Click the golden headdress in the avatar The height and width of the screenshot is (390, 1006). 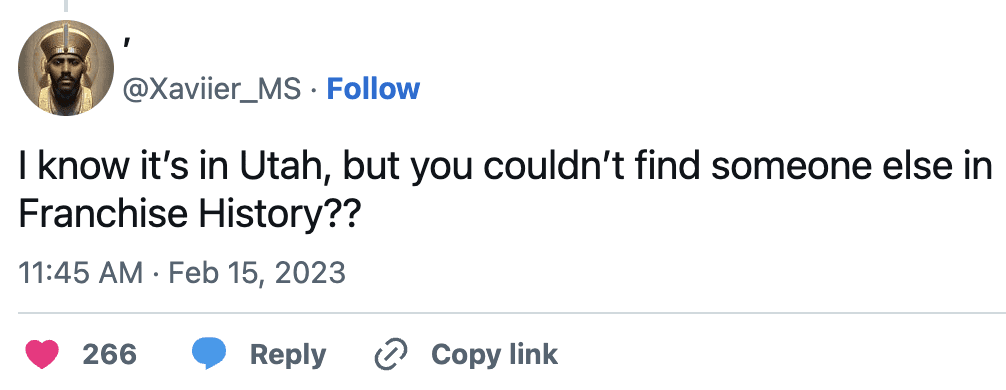tap(66, 47)
